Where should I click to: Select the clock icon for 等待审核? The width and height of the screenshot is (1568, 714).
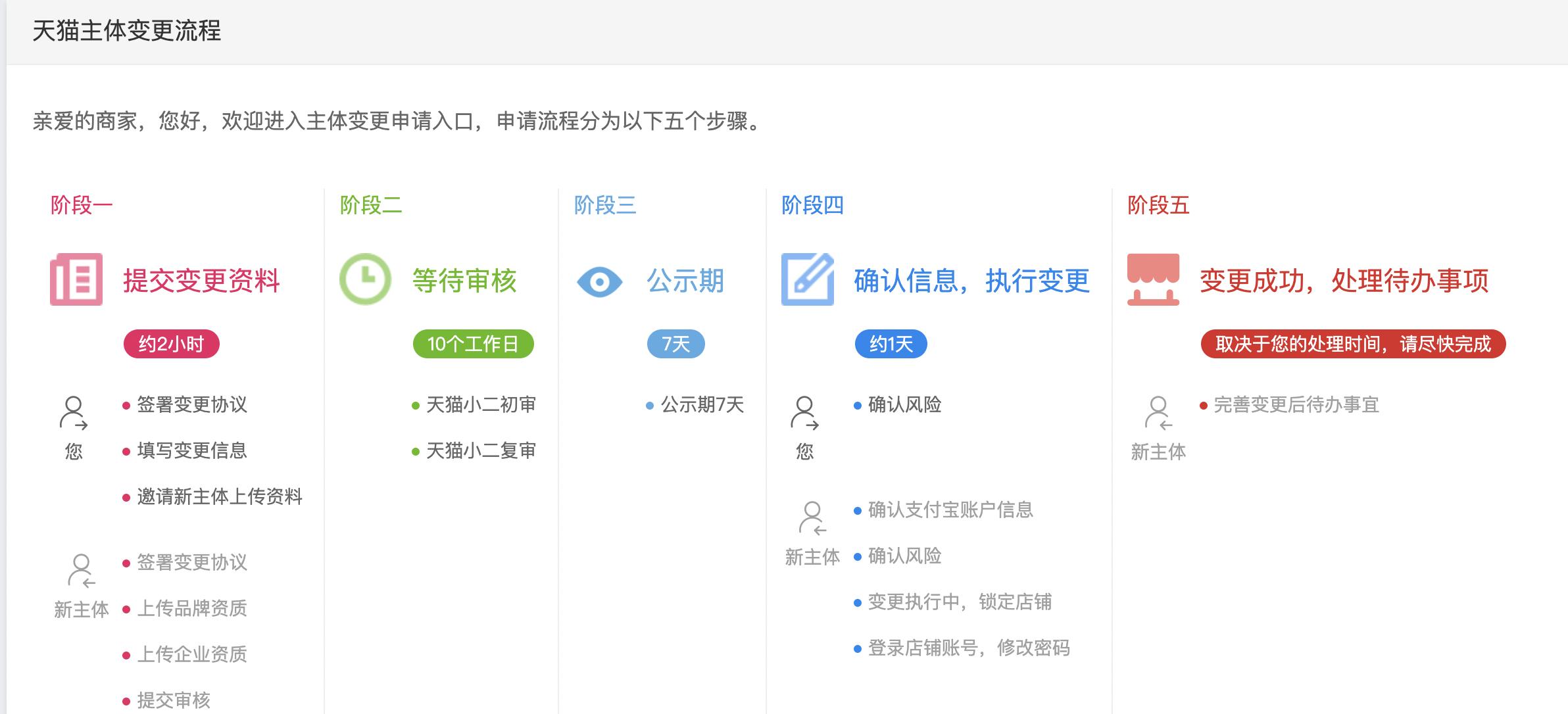(366, 279)
